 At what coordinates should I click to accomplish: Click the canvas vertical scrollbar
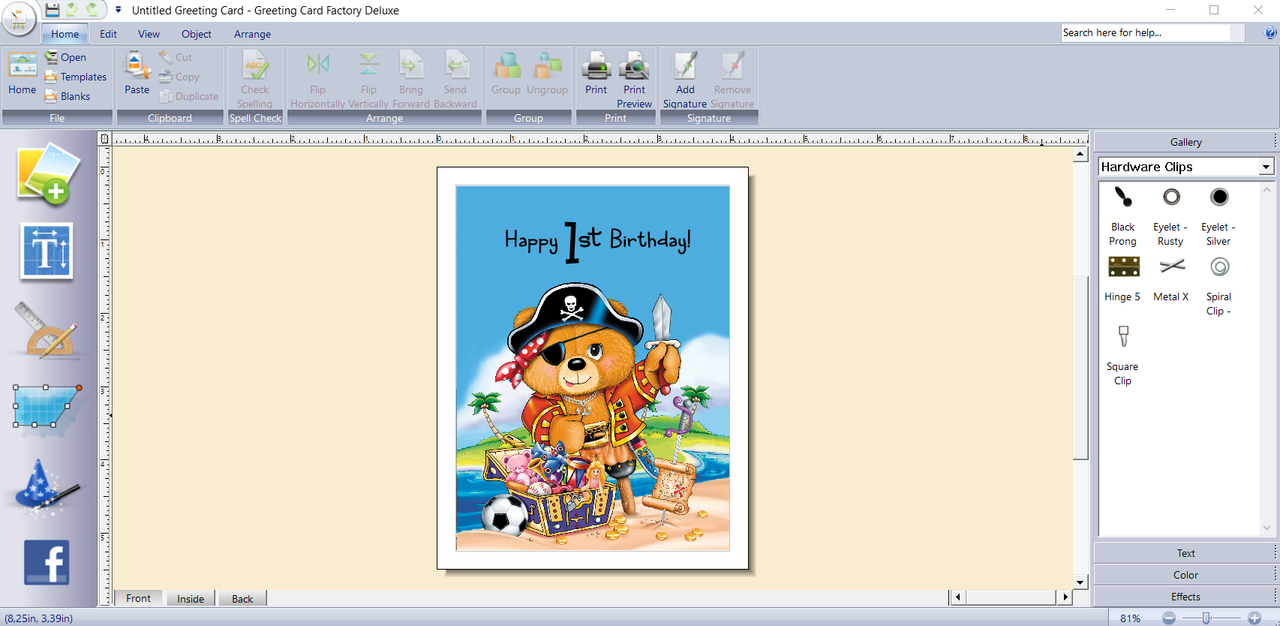(x=1080, y=368)
